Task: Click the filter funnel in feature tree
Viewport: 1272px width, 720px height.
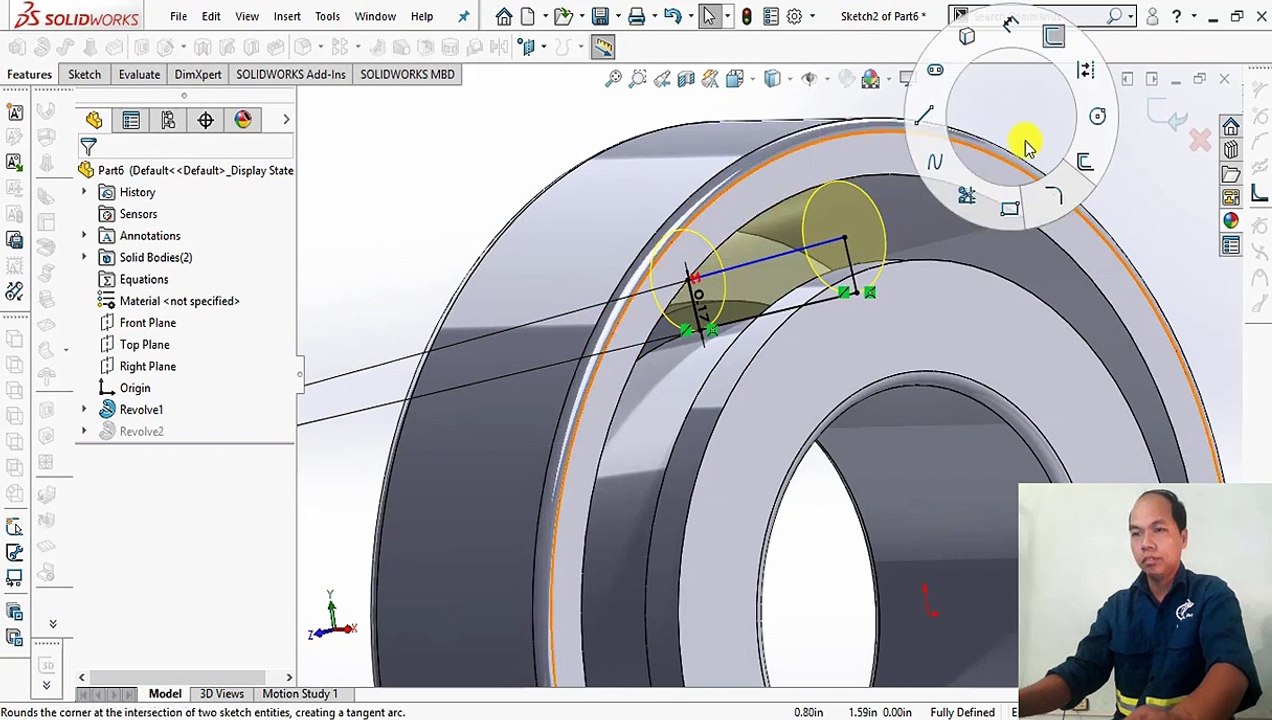Action: coord(88,147)
